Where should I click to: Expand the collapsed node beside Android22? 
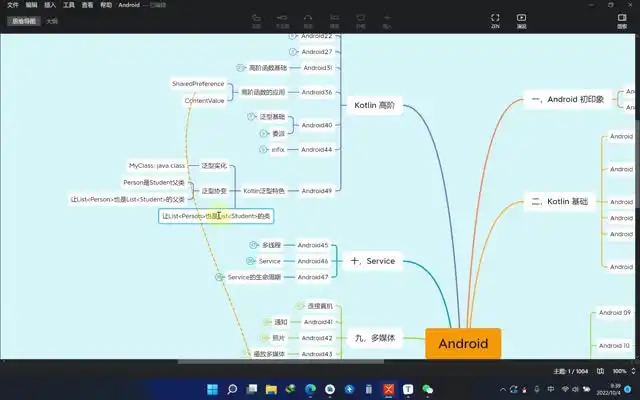pos(292,35)
